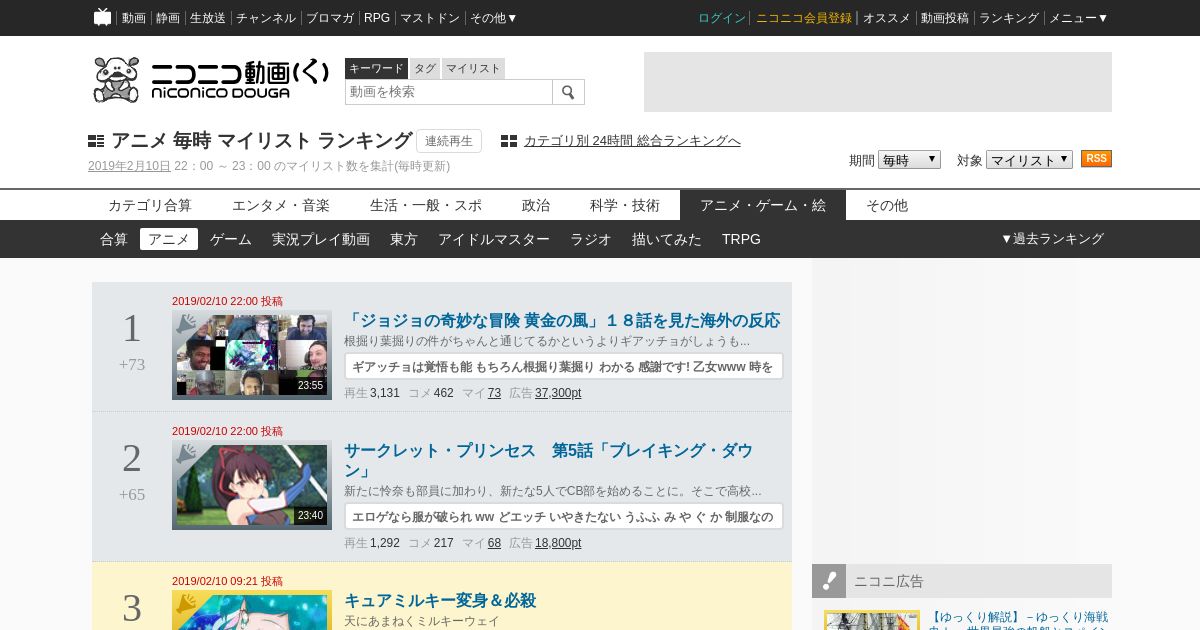
Task: Open the 対象 dropdown showing マイリスト
Action: point(1029,160)
